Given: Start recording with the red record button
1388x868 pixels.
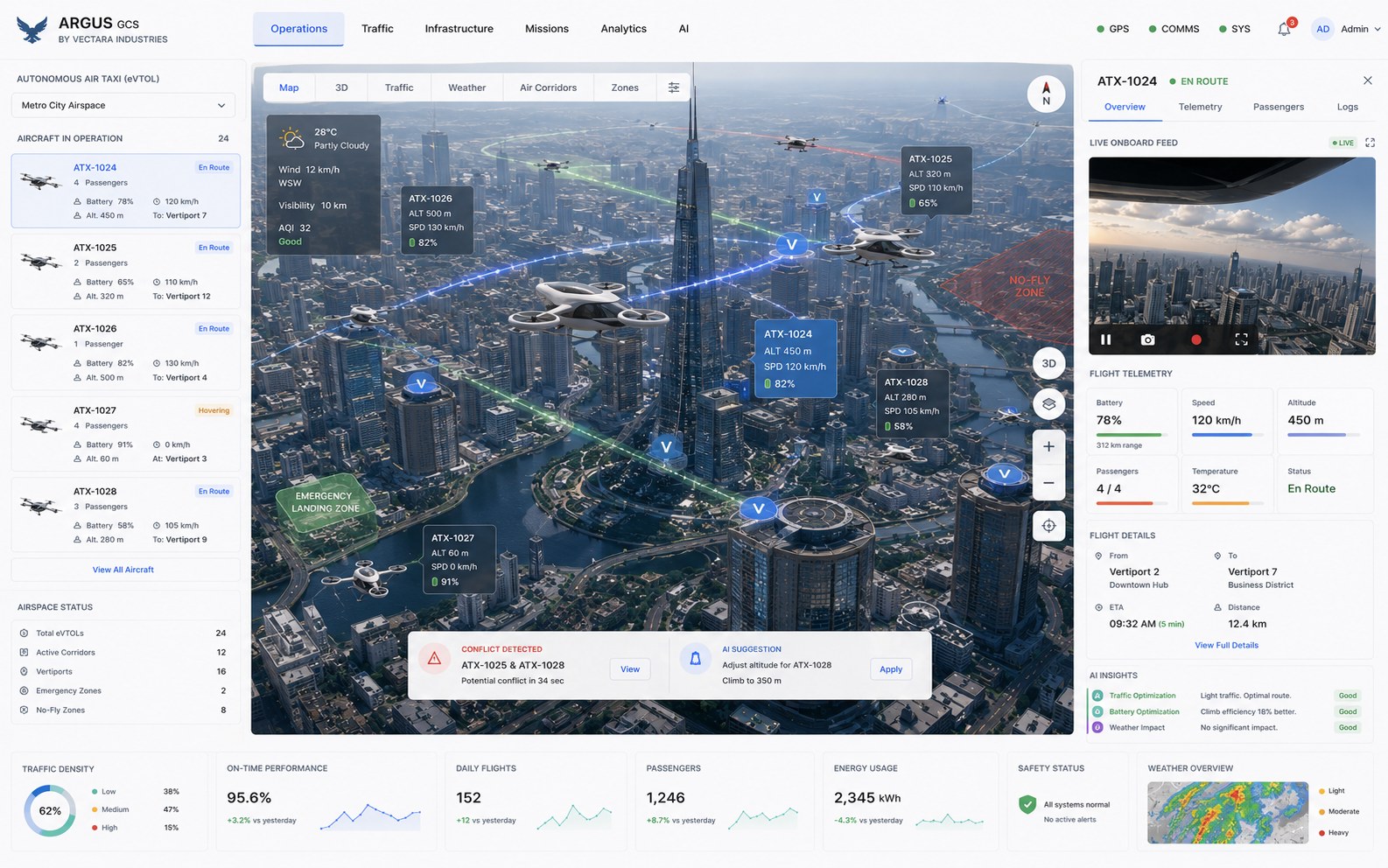Looking at the screenshot, I should 1196,339.
